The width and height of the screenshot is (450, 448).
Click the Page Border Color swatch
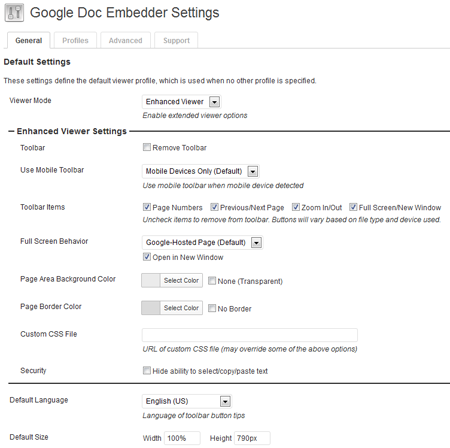(x=151, y=308)
